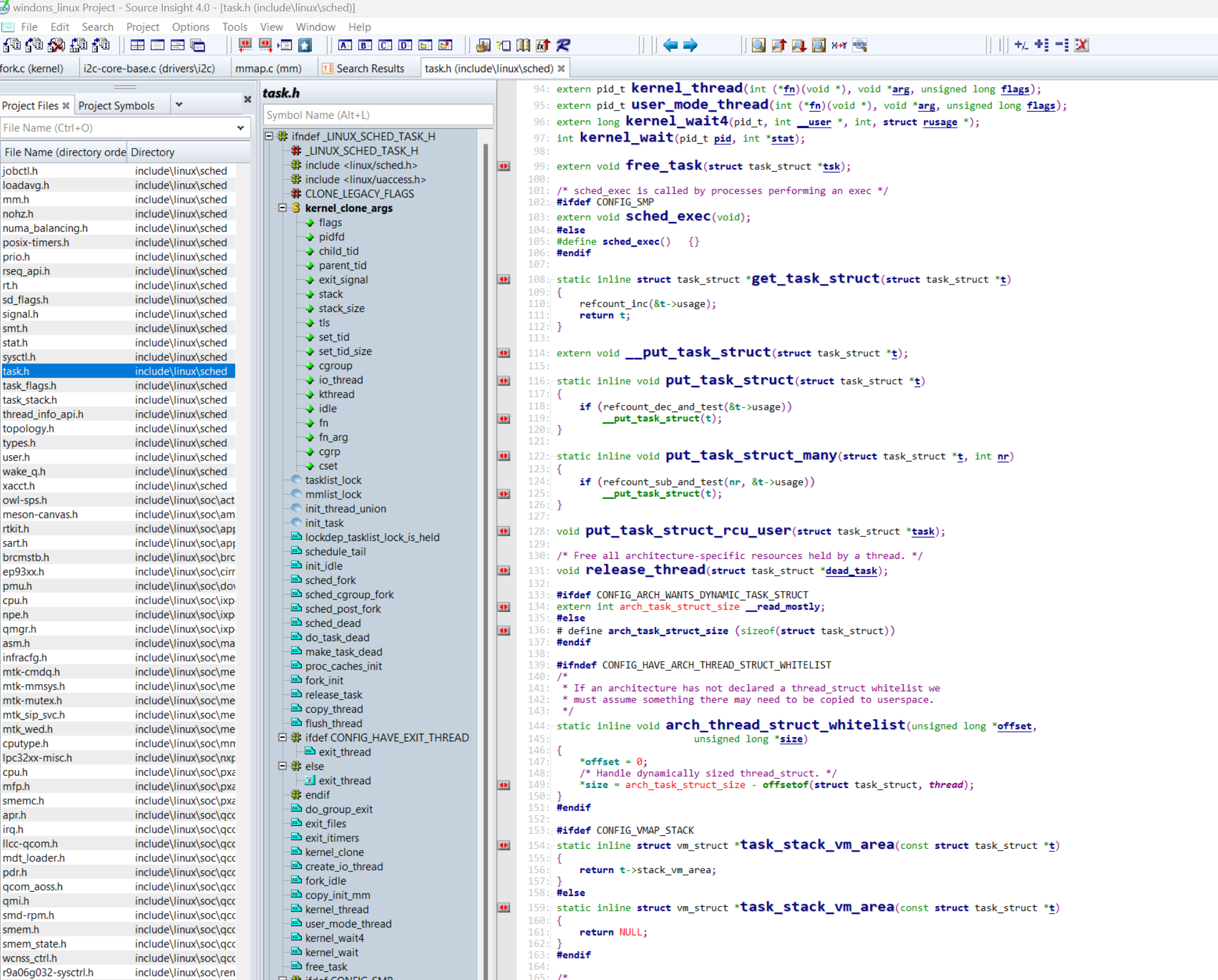Click the open book reference icon
This screenshot has height=980, width=1218.
coord(523,45)
